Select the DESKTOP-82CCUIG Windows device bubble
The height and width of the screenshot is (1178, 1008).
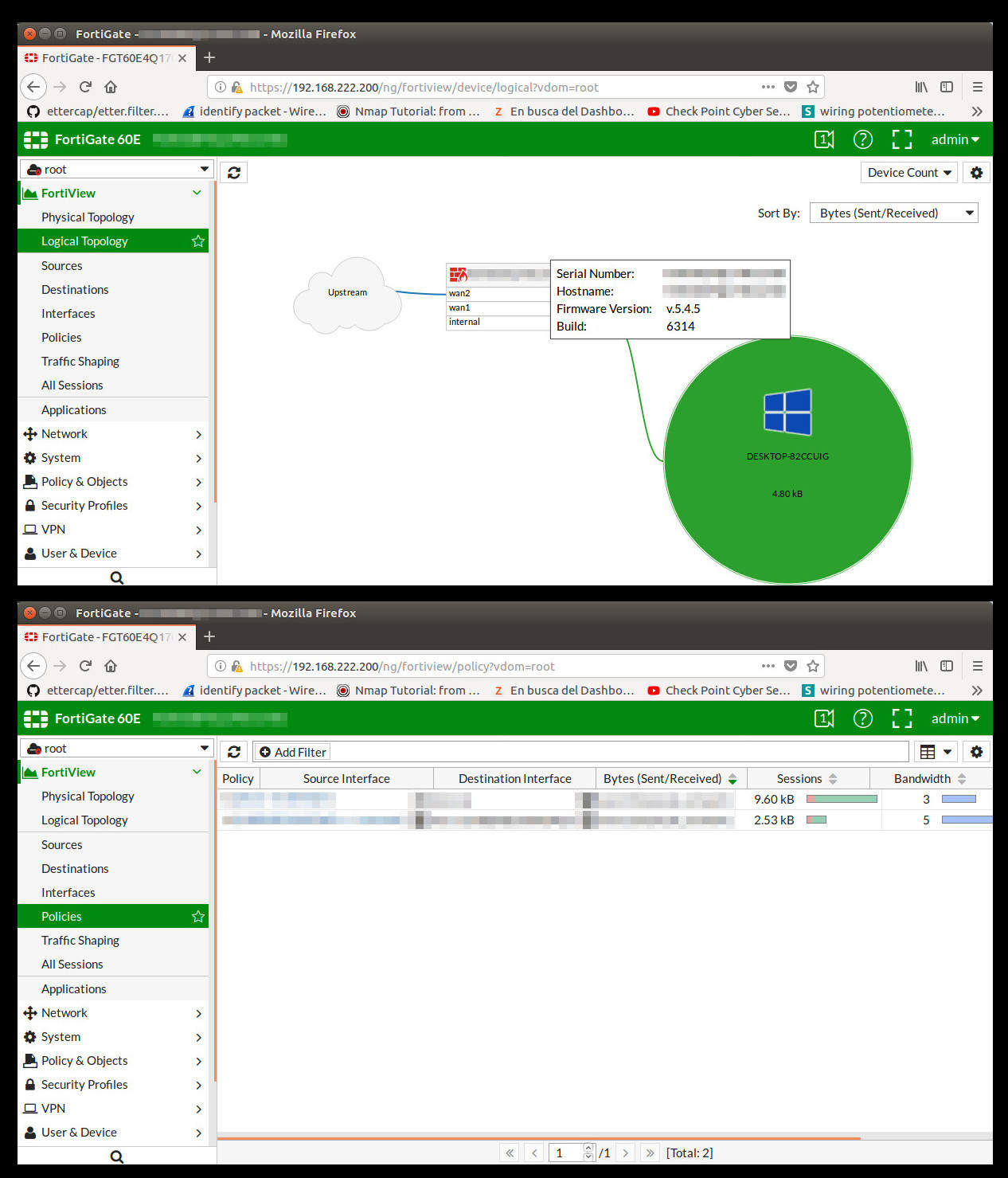[x=787, y=460]
